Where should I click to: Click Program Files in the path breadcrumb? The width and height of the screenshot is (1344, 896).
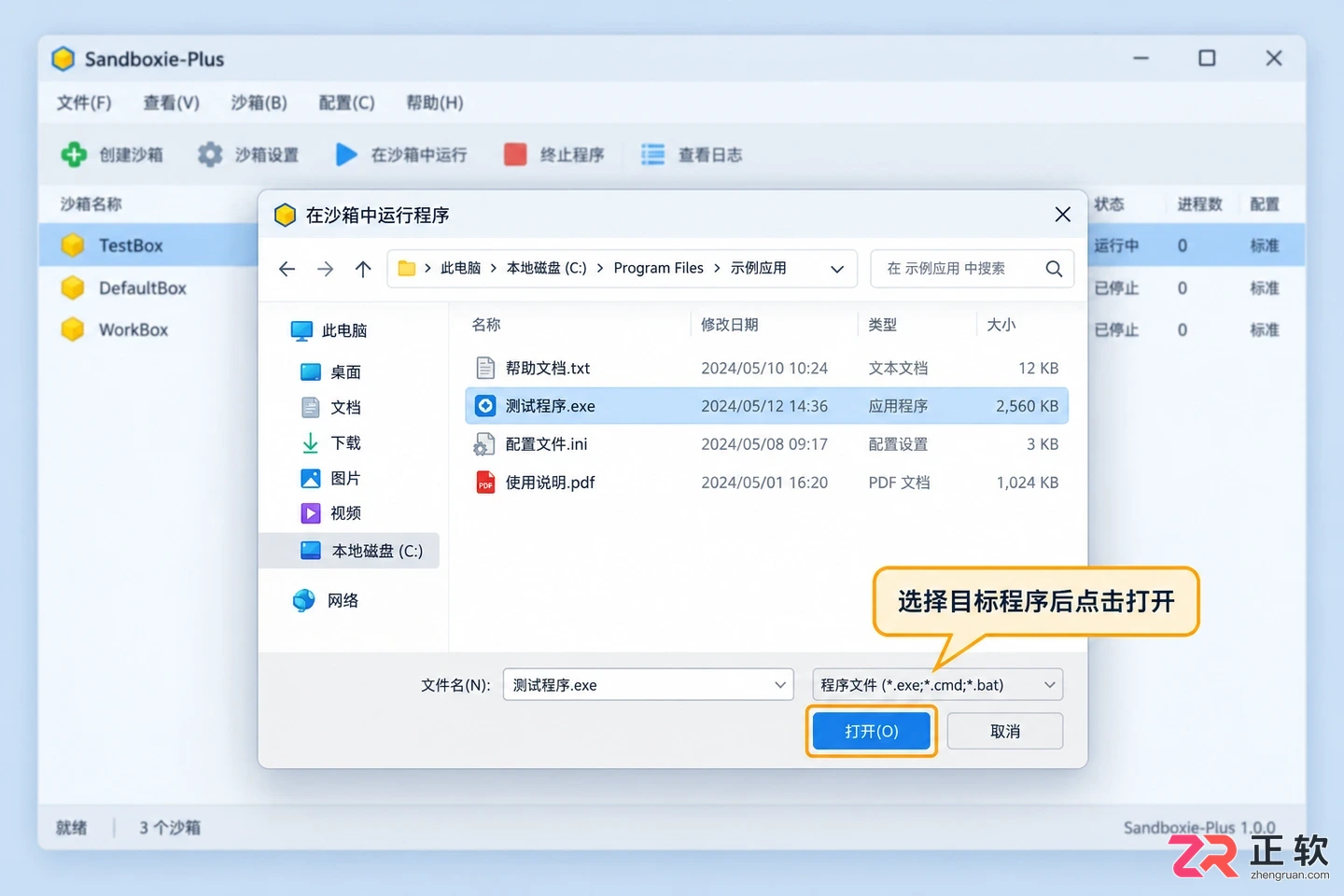tap(658, 268)
